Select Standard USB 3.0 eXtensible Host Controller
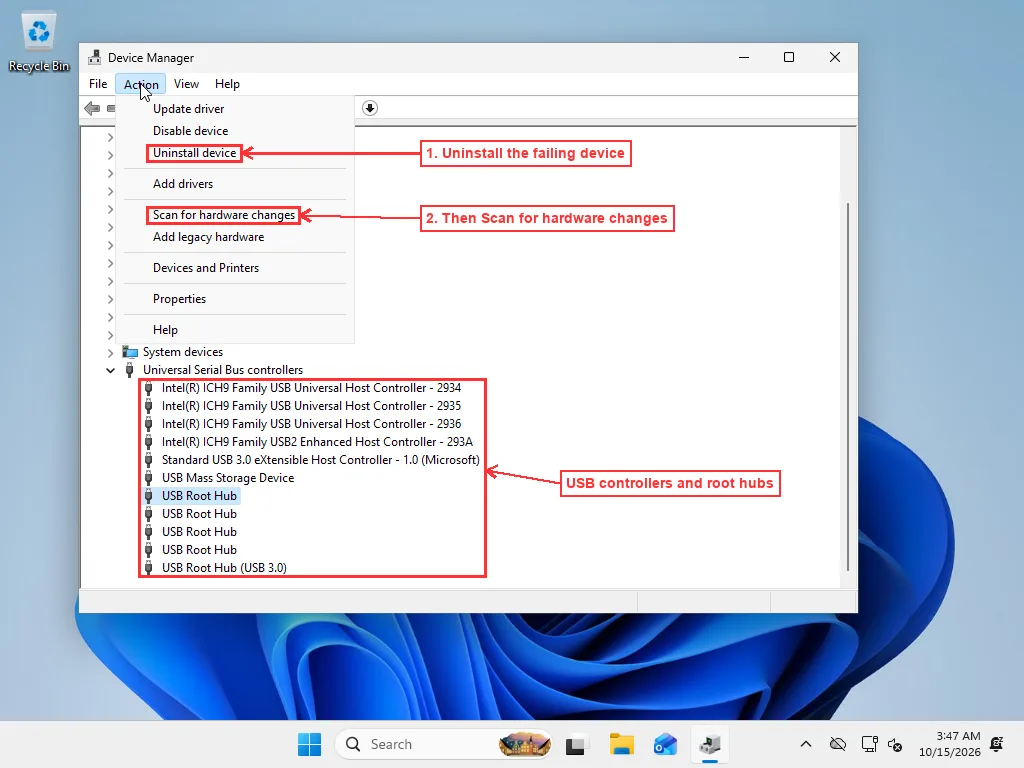This screenshot has width=1024, height=768. [x=321, y=460]
